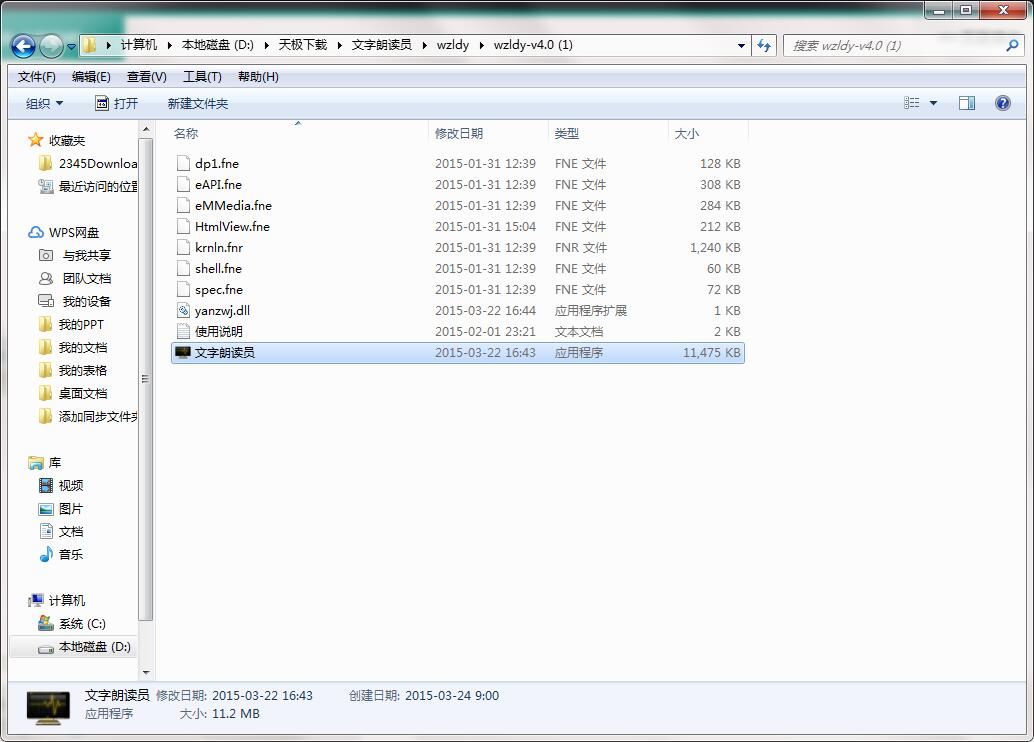Image resolution: width=1034 pixels, height=742 pixels.
Task: Click the yanzwj.dll file icon
Action: (183, 311)
